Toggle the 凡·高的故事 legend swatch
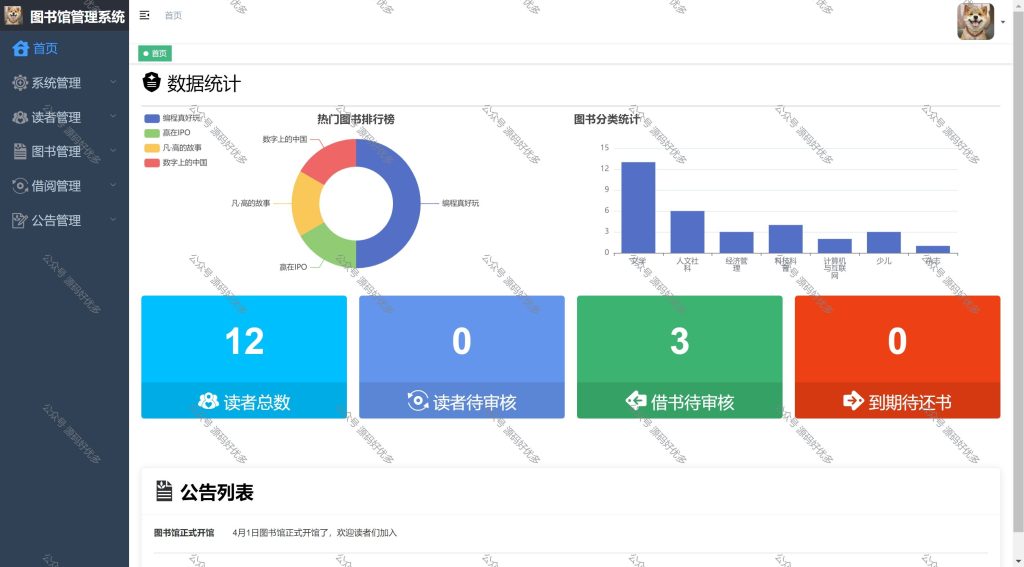Screen dimensions: 1024x567 point(152,148)
